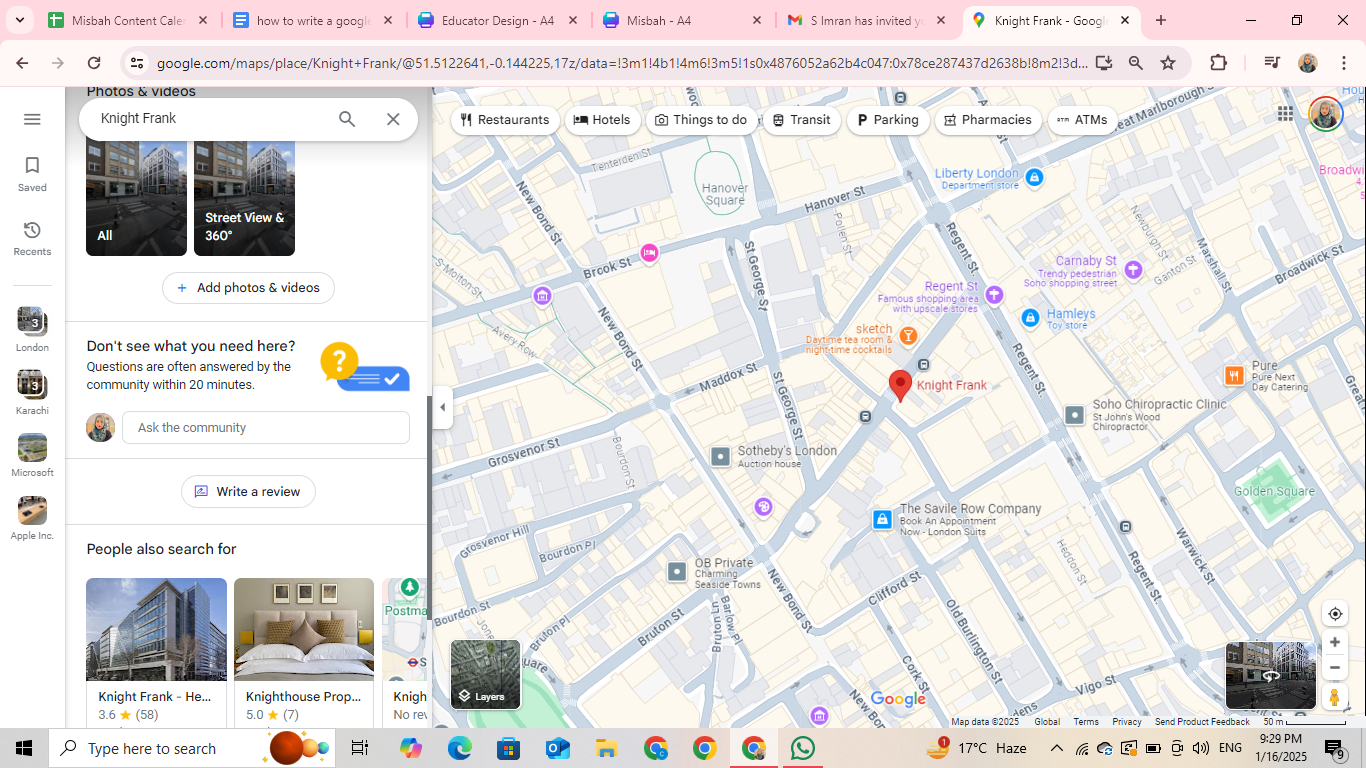Viewport: 1366px width, 768px height.
Task: Click the Pure restaurant marker
Action: point(1234,375)
